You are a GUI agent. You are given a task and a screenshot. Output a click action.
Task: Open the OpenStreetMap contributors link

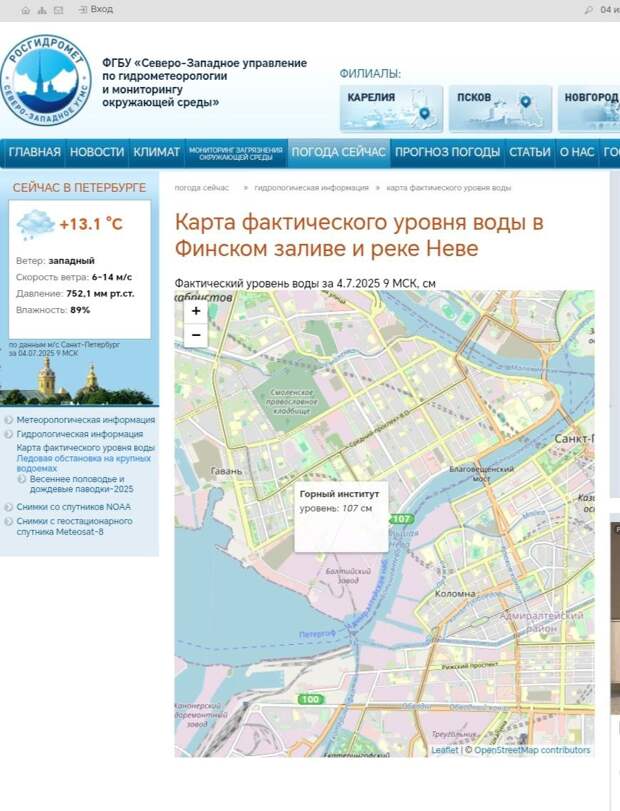click(532, 750)
